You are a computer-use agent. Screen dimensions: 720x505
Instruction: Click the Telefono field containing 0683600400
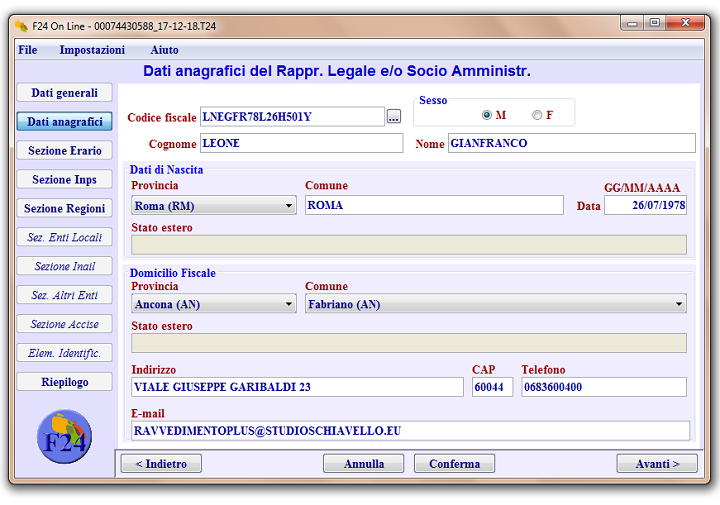coord(604,387)
